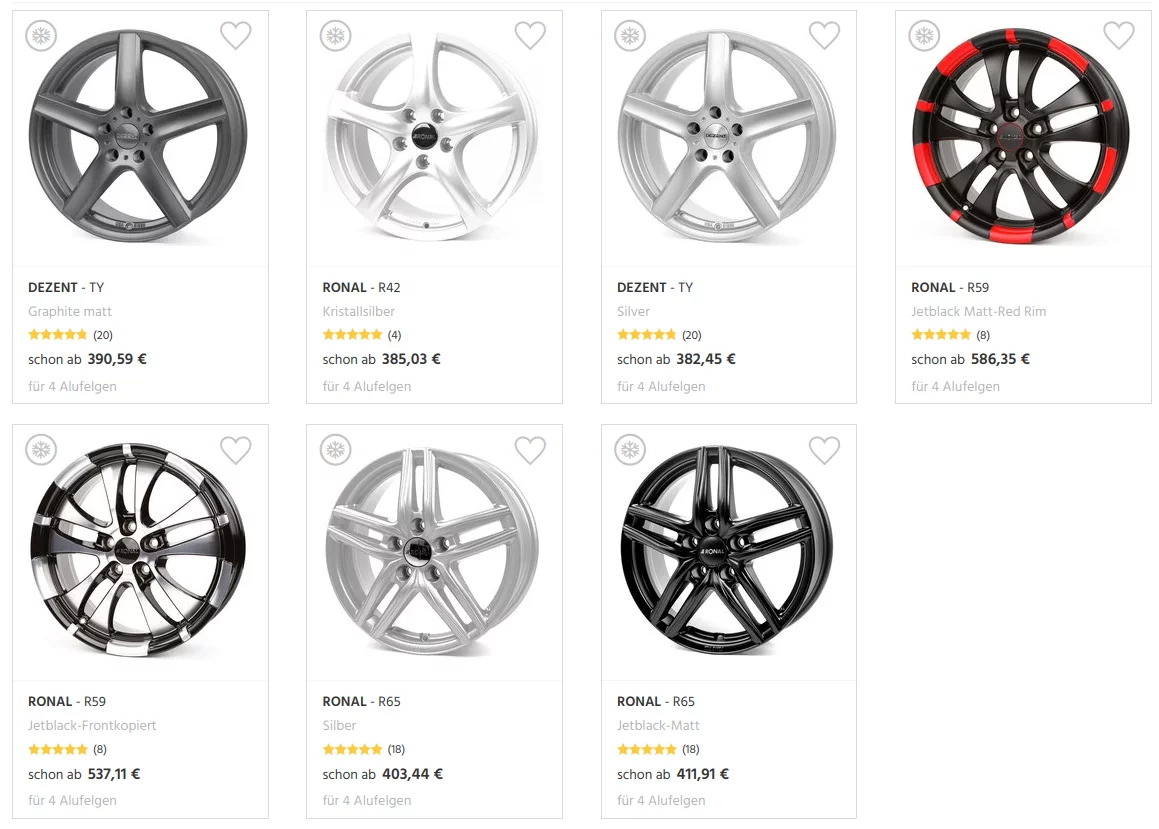
Task: View the red-rimmed RONAL R59 wheel image
Action: click(x=1021, y=136)
